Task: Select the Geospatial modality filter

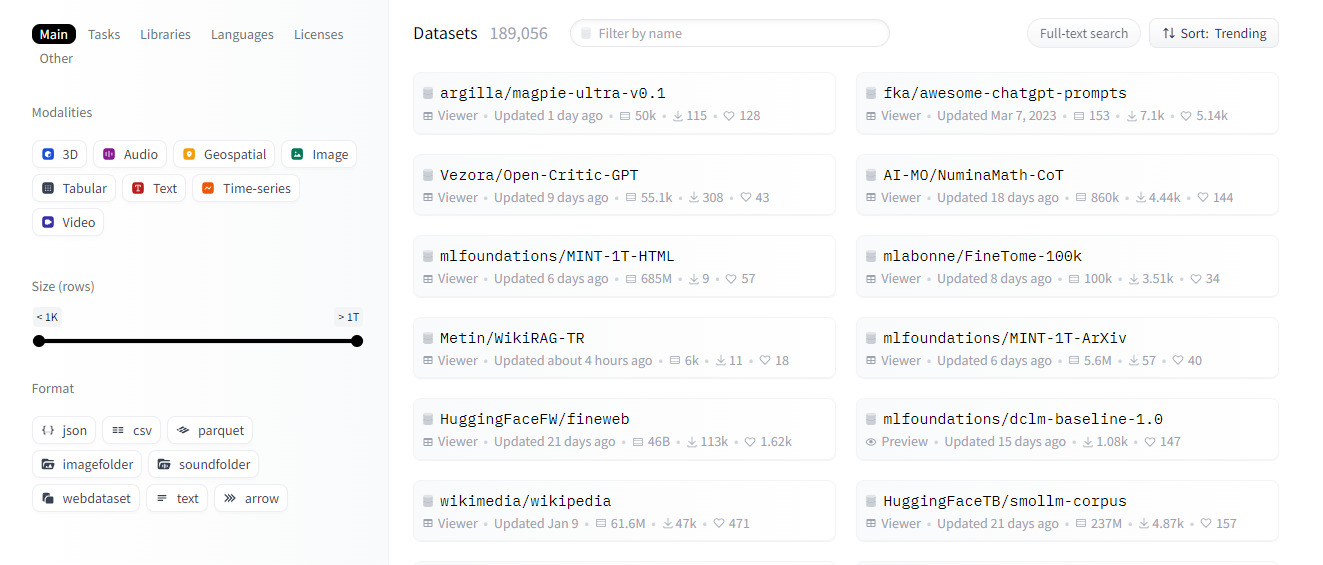Action: coord(224,154)
